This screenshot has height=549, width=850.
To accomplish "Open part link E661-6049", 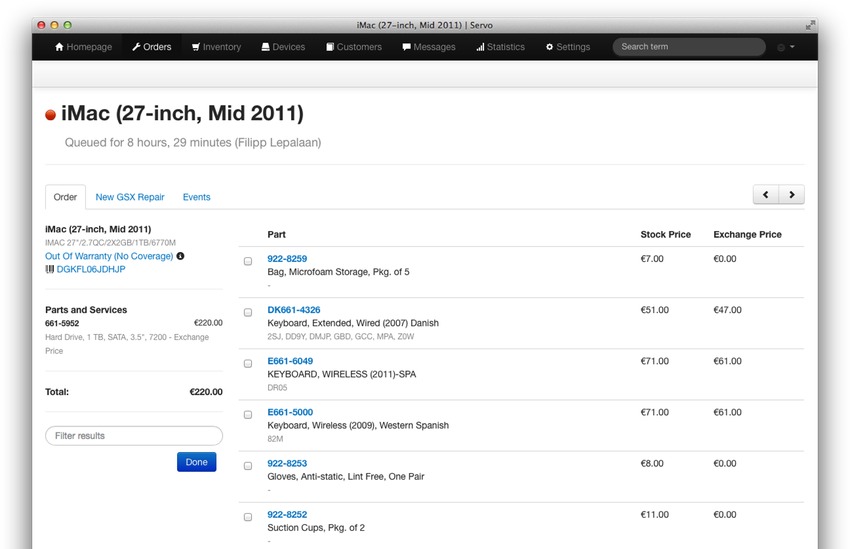I will (290, 361).
